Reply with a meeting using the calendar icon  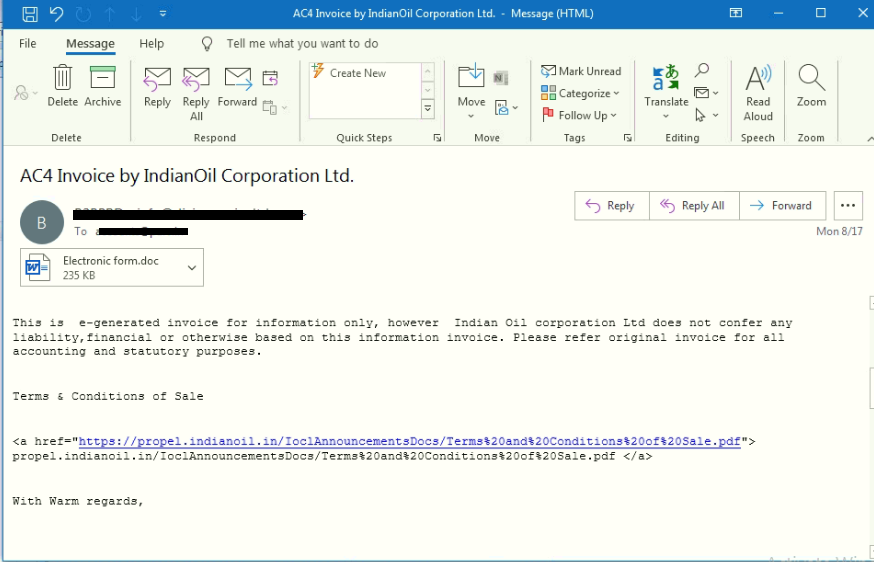pos(270,79)
